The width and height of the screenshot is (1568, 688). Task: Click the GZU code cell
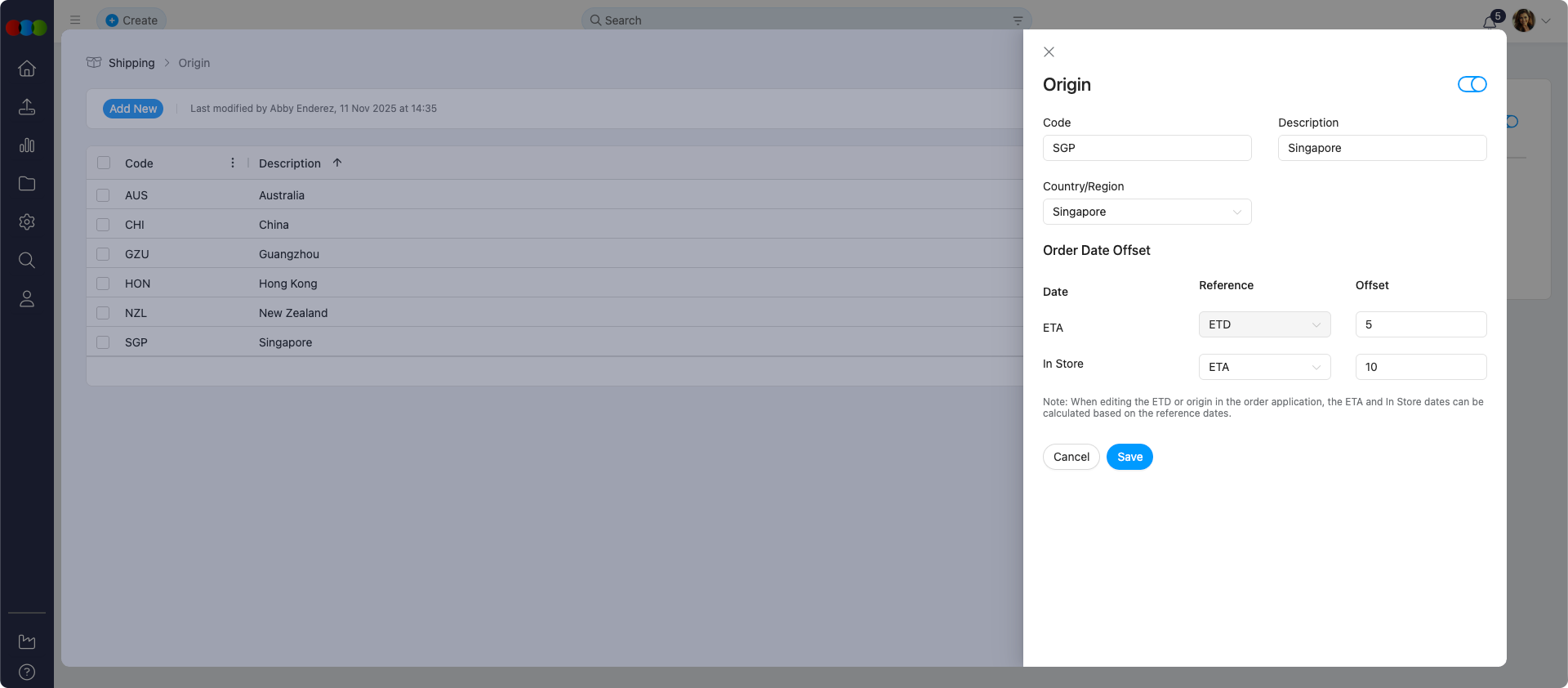(136, 254)
